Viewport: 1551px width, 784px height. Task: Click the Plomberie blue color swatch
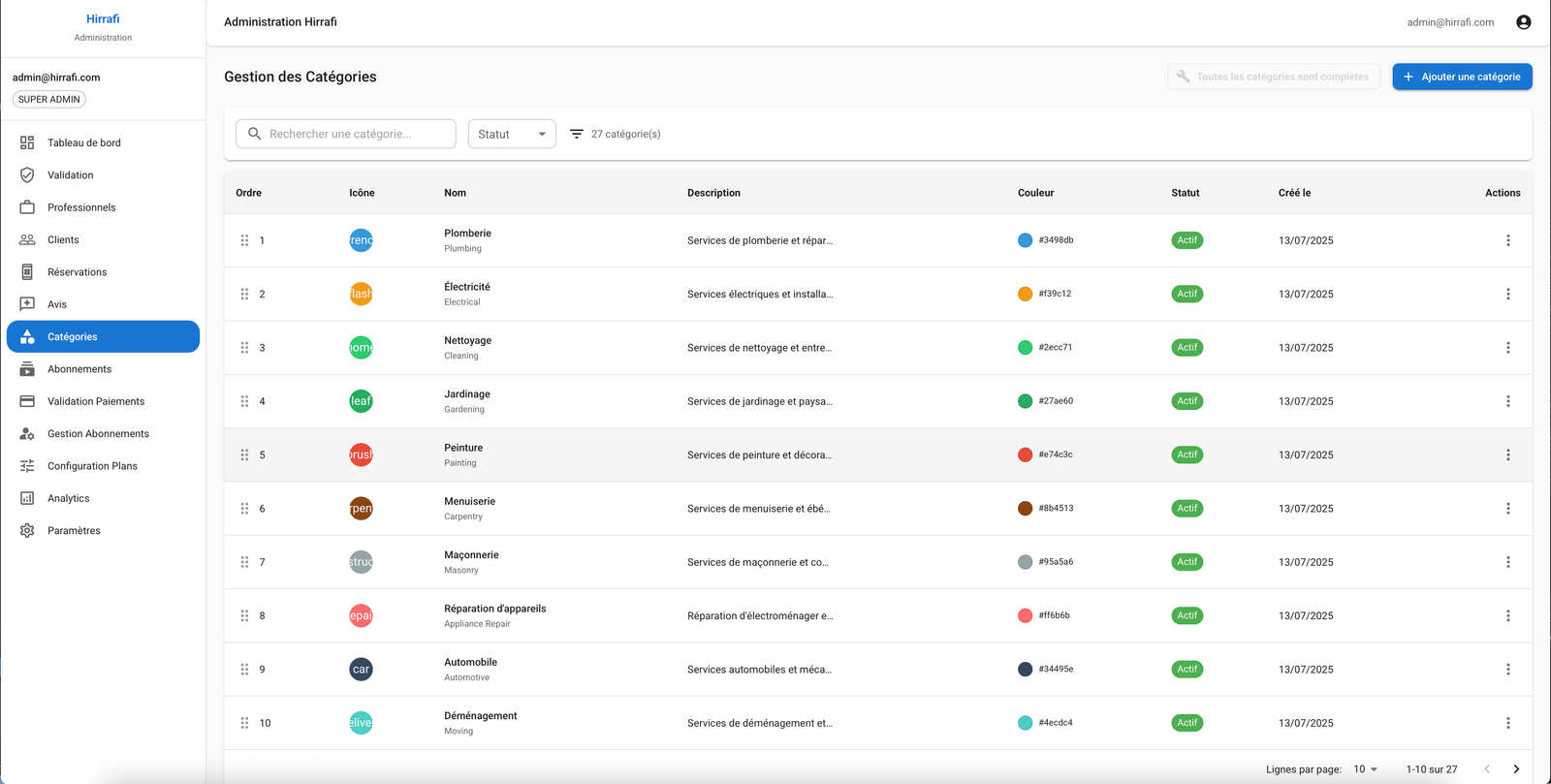pos(1025,240)
